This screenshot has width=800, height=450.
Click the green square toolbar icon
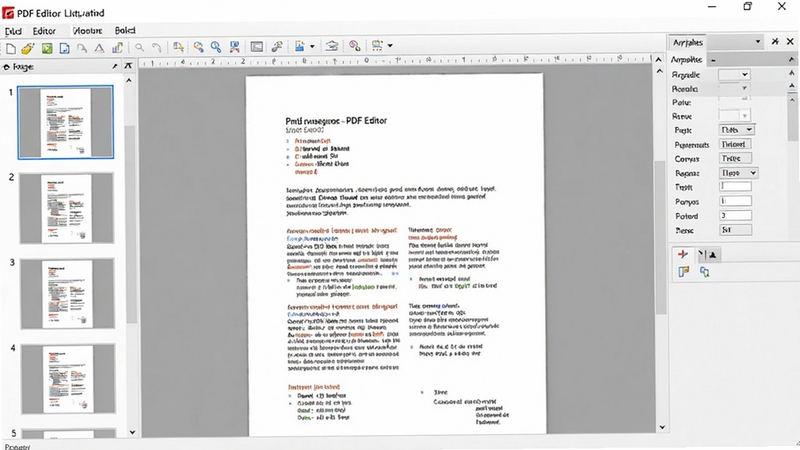[x=47, y=48]
